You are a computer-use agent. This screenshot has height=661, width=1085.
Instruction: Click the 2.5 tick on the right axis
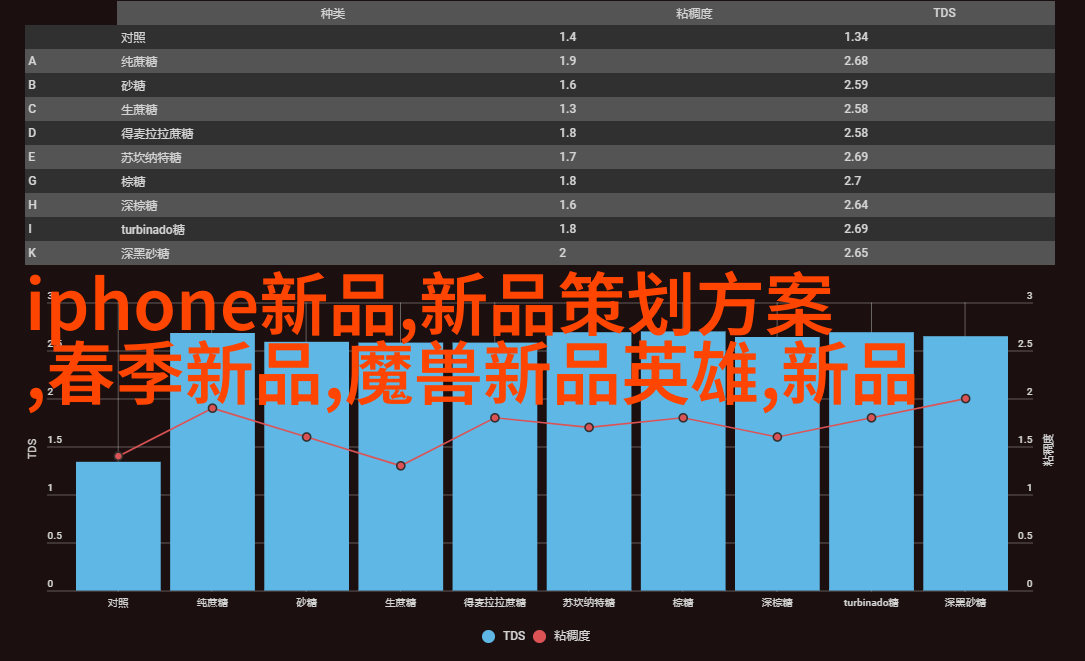[1025, 344]
